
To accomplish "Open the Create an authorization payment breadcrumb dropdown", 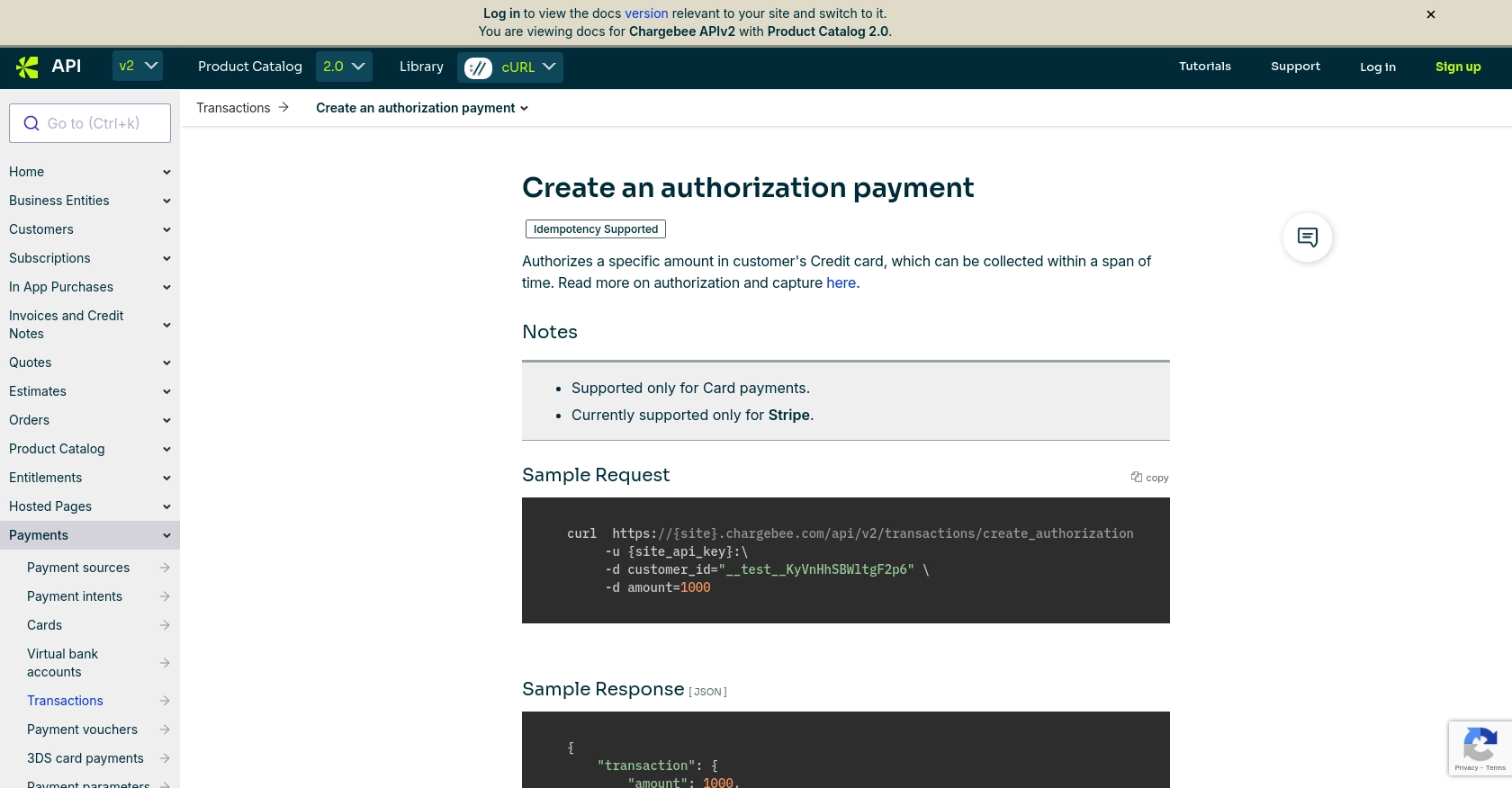I will [x=422, y=108].
